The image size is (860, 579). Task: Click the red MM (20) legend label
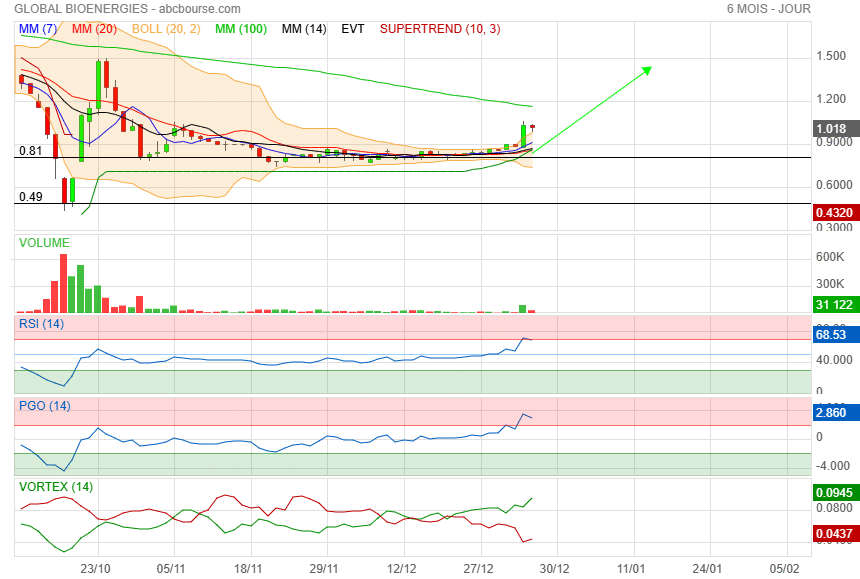[x=94, y=29]
